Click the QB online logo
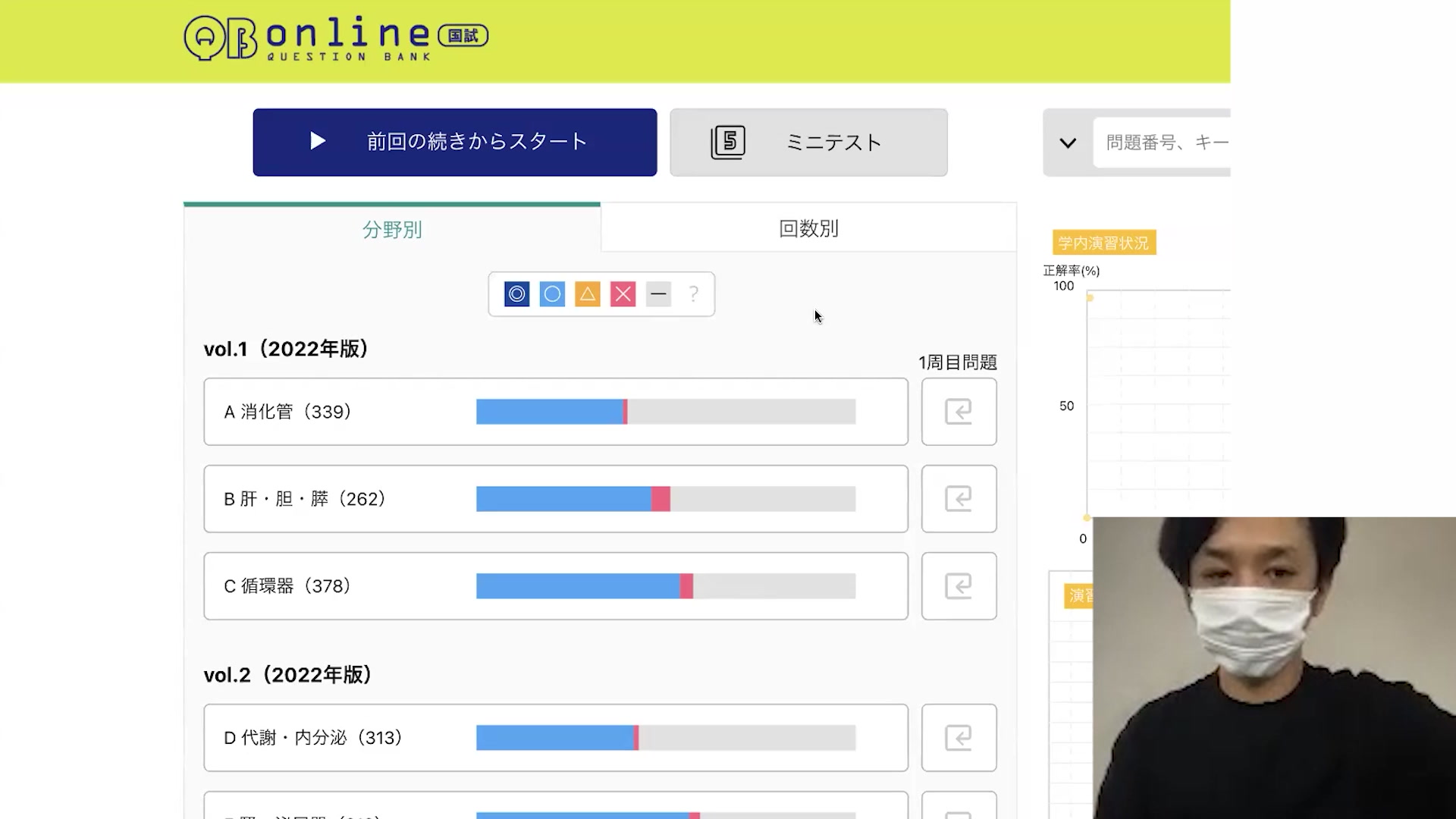This screenshot has width=1456, height=819. tap(335, 38)
